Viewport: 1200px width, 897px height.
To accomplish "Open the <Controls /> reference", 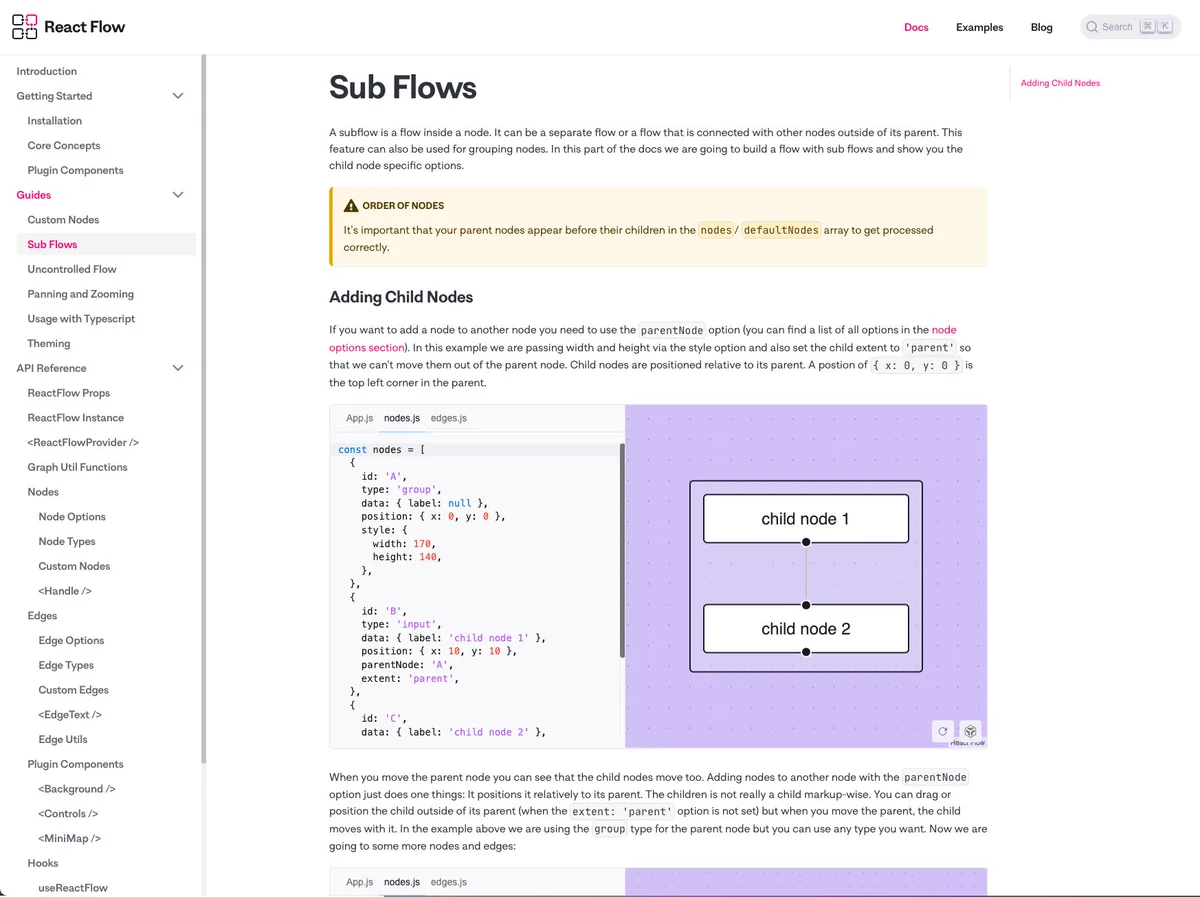I will coord(68,814).
